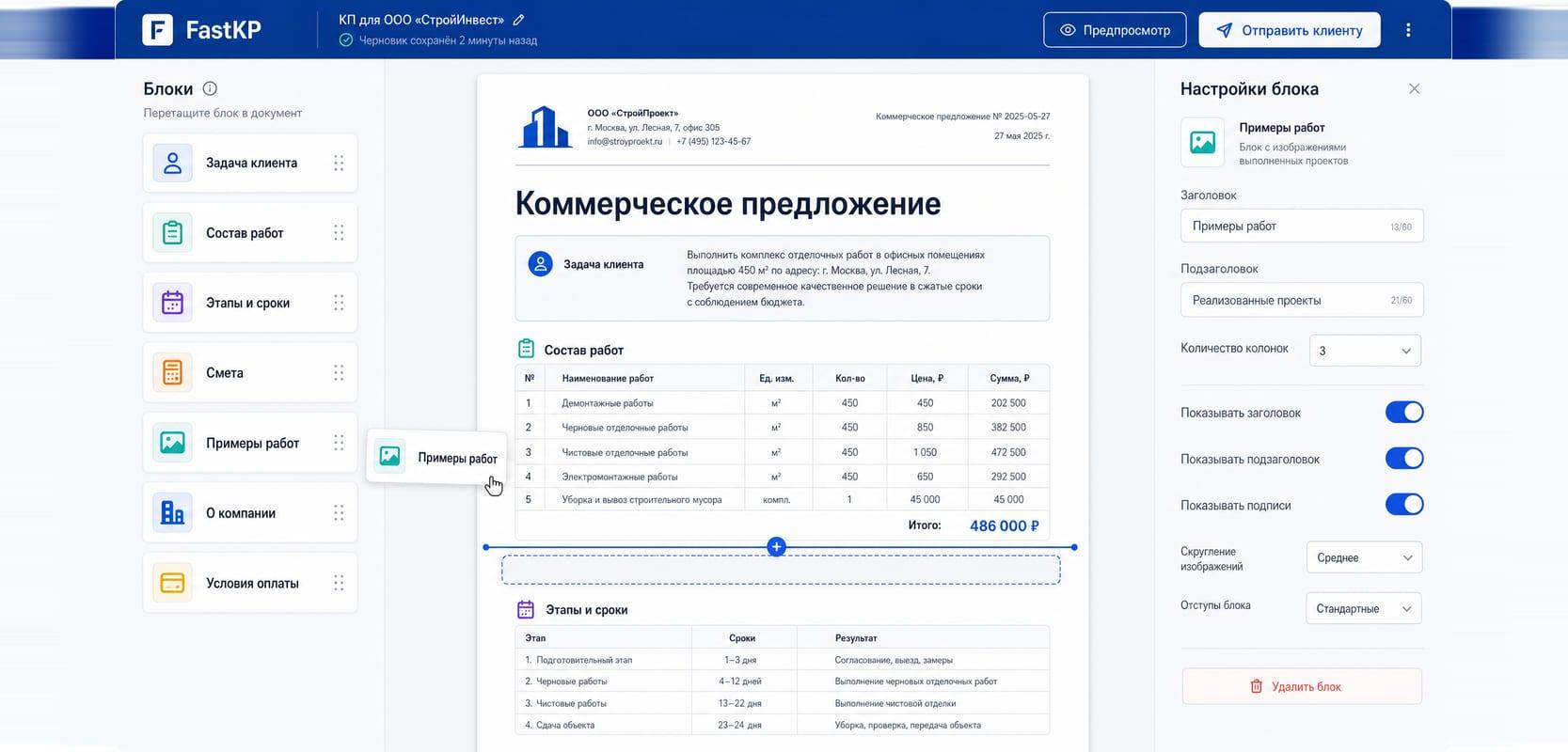Click the Заголовок input field
This screenshot has height=752, width=1568.
(x=1302, y=226)
